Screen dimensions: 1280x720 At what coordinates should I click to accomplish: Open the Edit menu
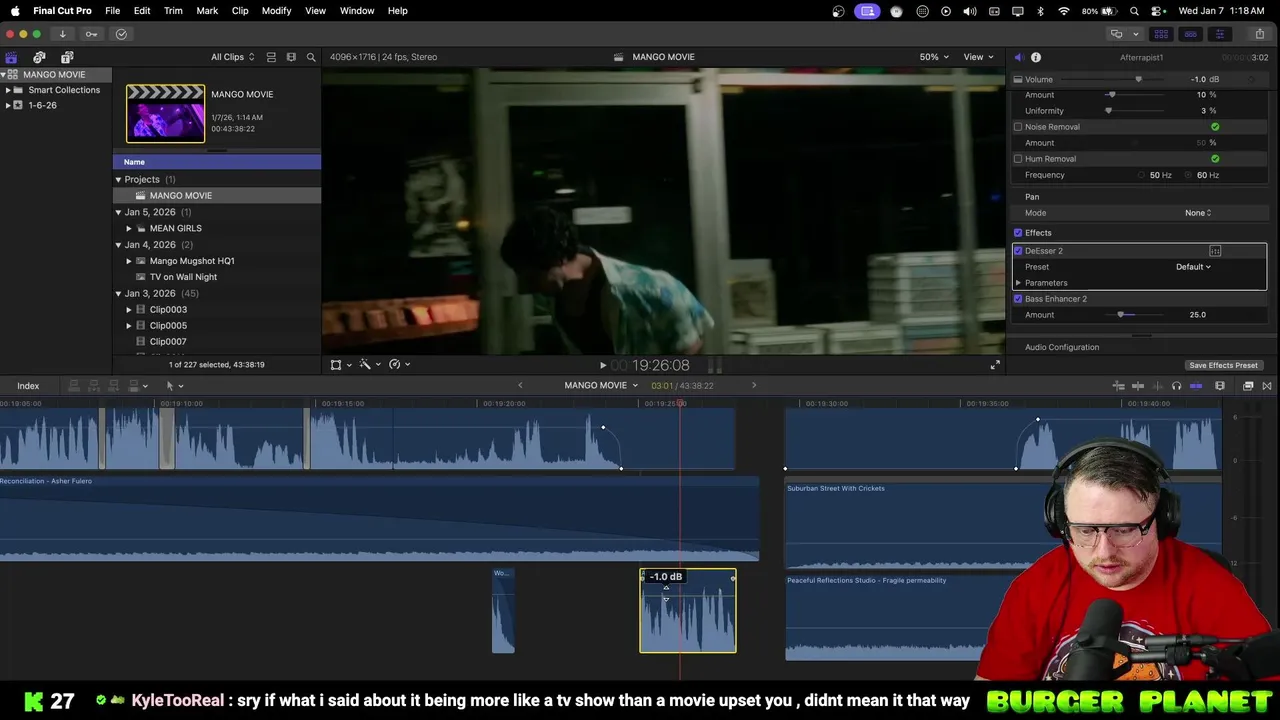[x=142, y=11]
